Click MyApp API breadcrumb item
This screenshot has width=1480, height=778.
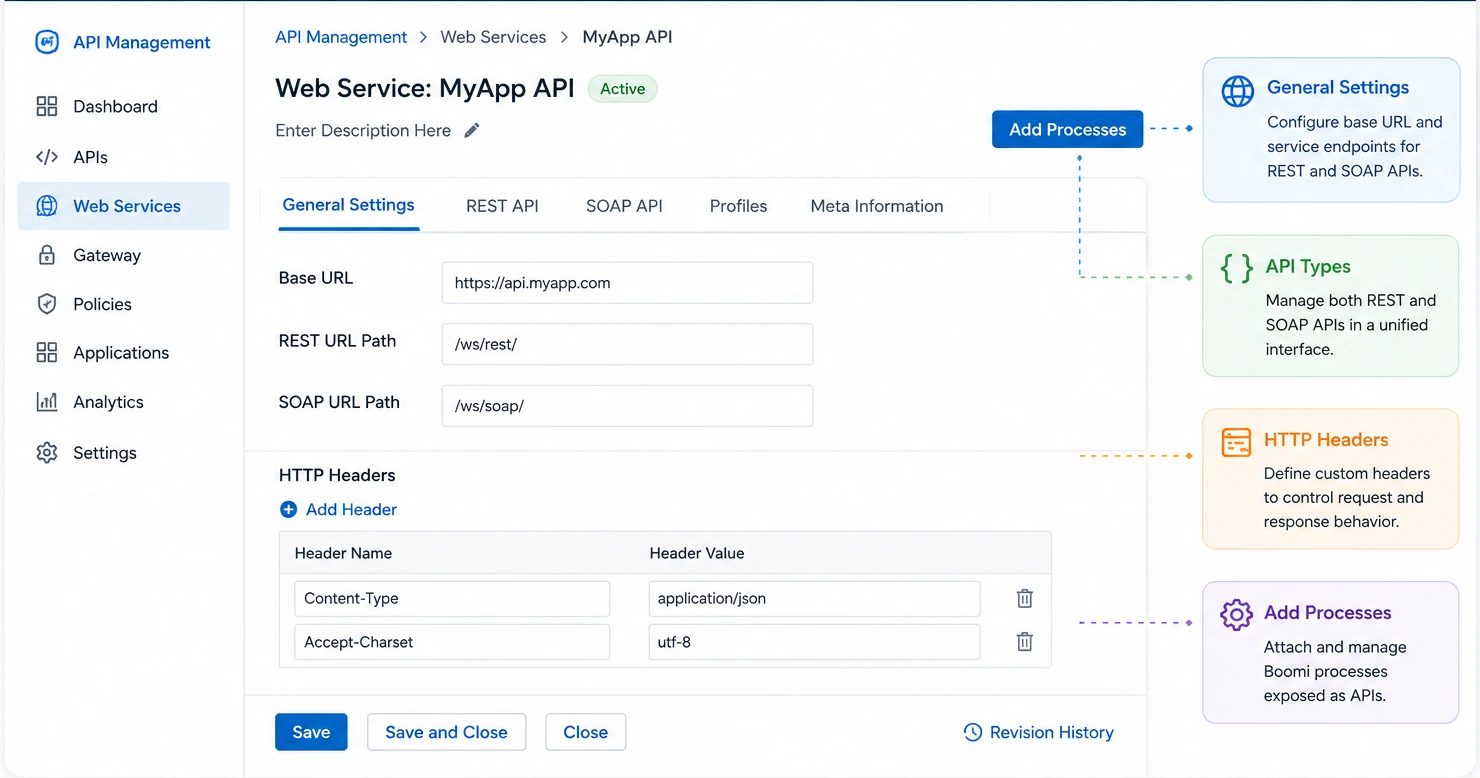tap(627, 37)
